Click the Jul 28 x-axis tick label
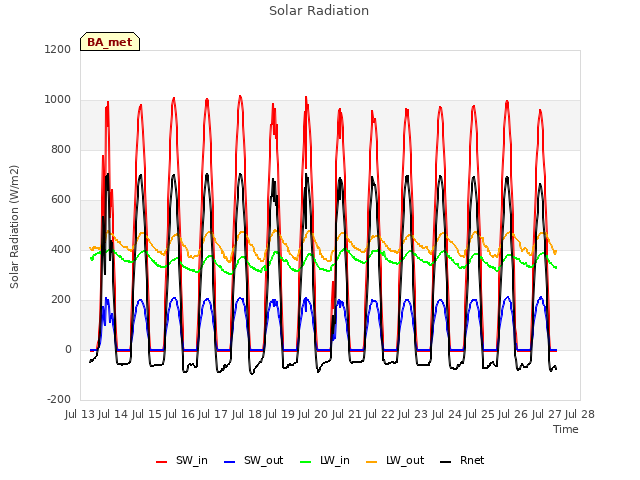Screen dimensions: 640x480 pos(580,415)
